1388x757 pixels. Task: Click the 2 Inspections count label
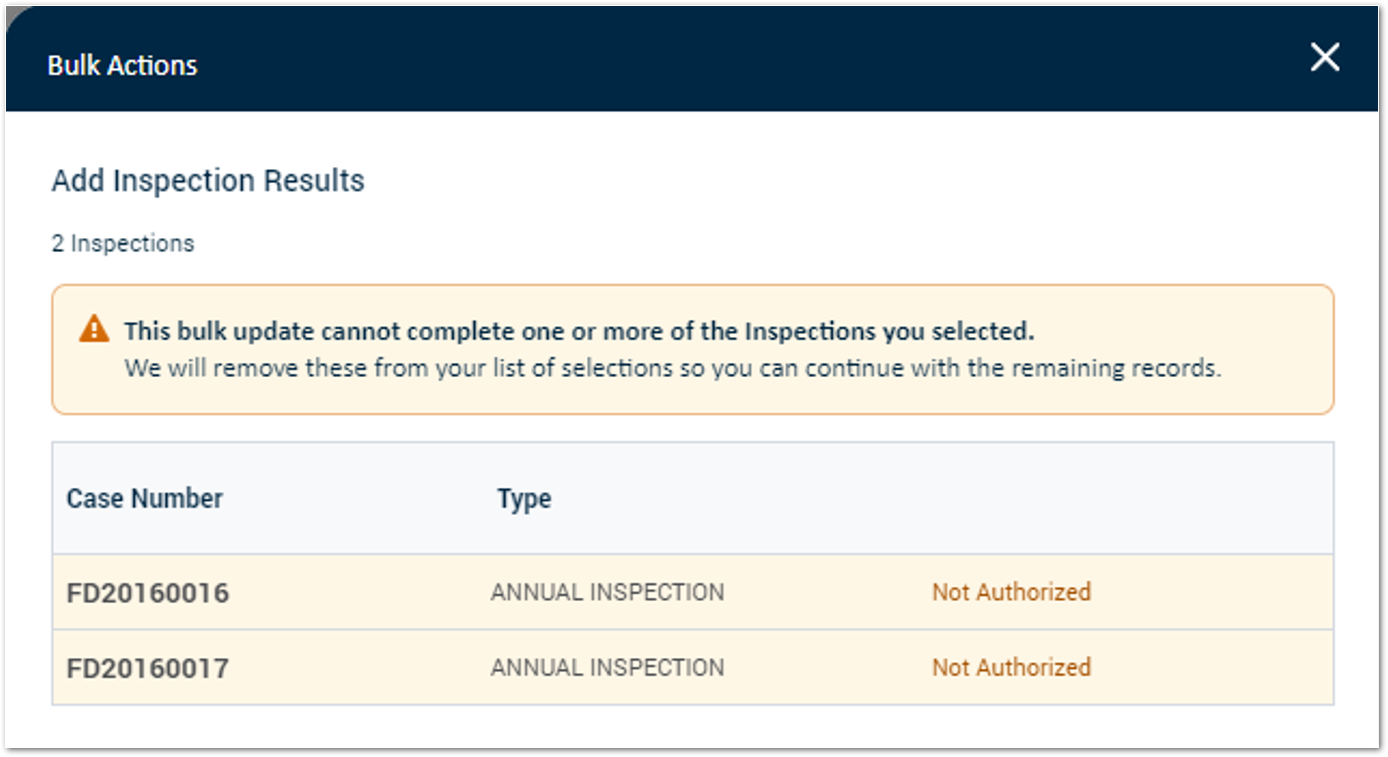(x=121, y=242)
